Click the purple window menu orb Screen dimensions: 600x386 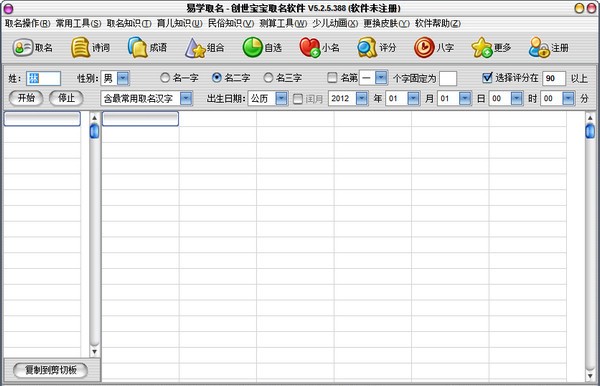[8, 8]
